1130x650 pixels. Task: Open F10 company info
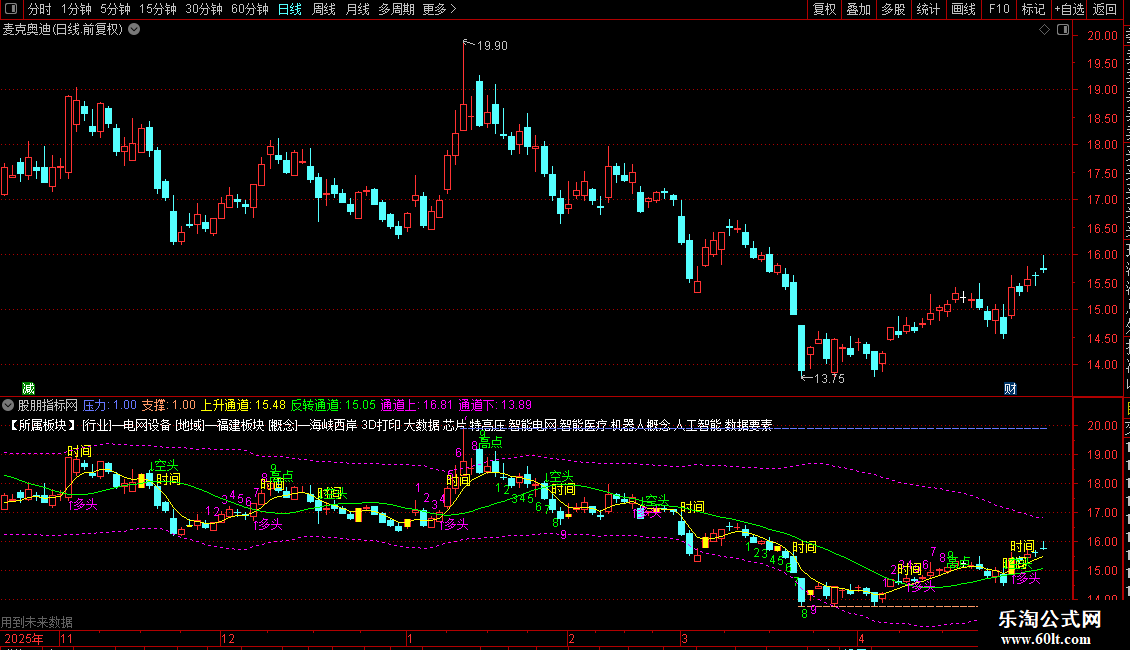click(x=999, y=9)
